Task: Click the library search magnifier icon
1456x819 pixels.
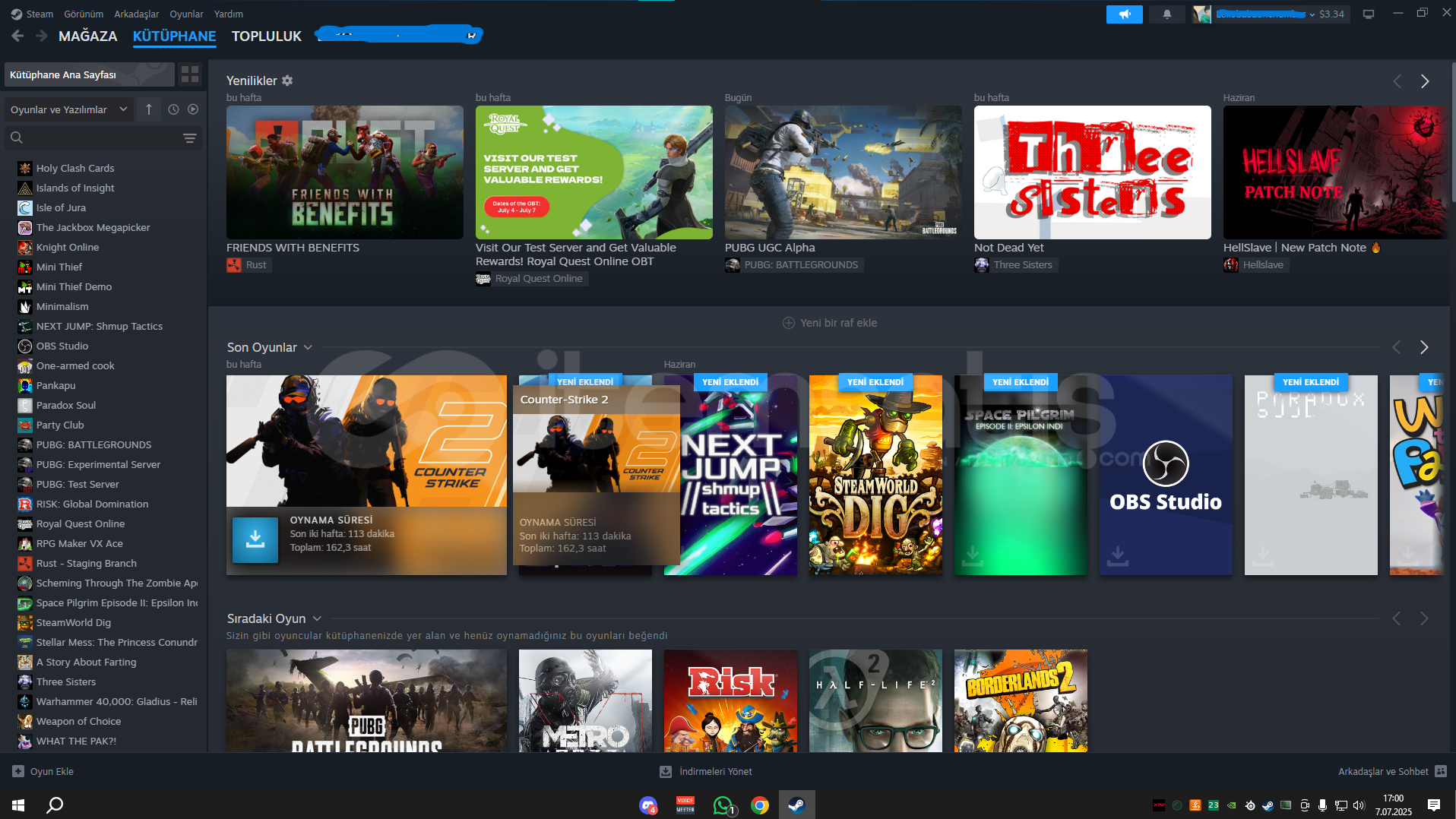Action: 17,138
